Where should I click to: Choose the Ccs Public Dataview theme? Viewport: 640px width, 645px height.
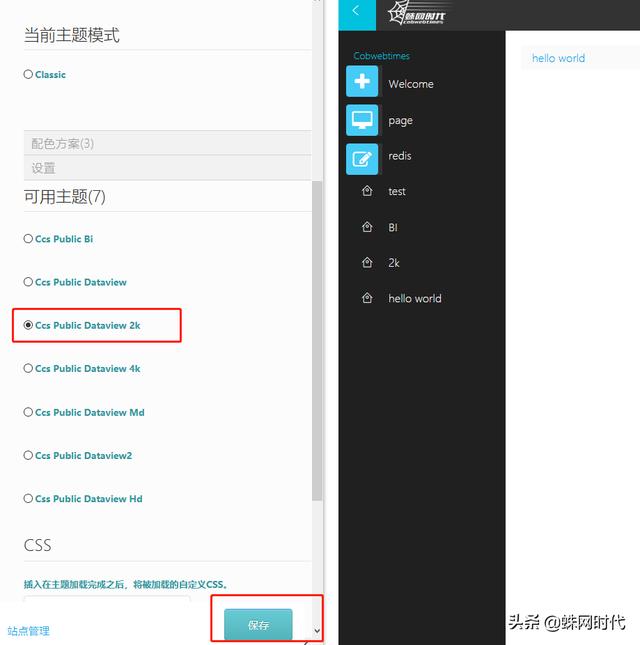(x=28, y=282)
